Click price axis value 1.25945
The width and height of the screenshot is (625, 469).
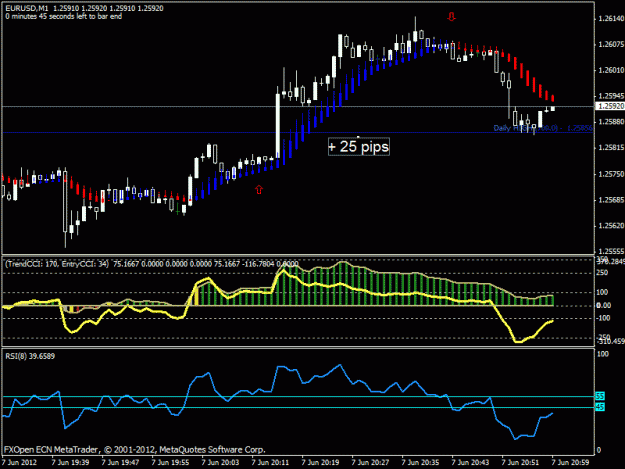611,96
